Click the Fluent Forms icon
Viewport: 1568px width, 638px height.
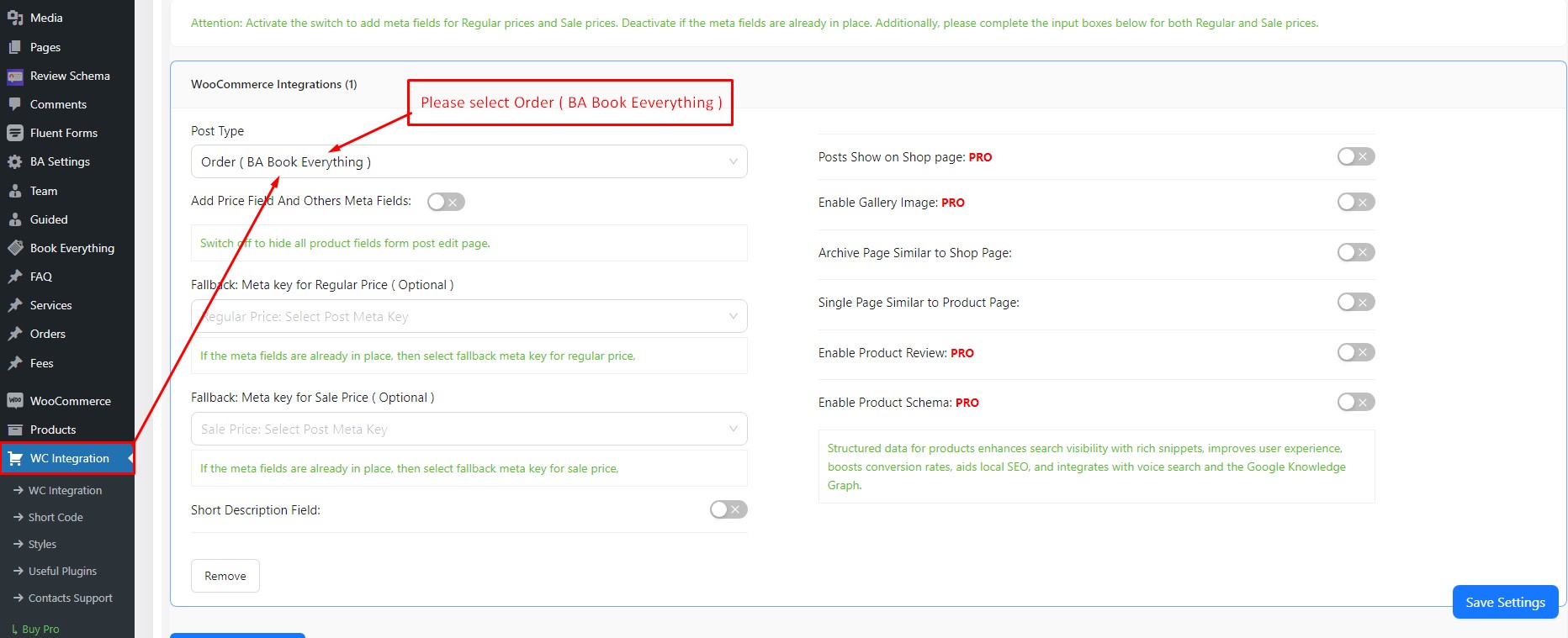15,133
